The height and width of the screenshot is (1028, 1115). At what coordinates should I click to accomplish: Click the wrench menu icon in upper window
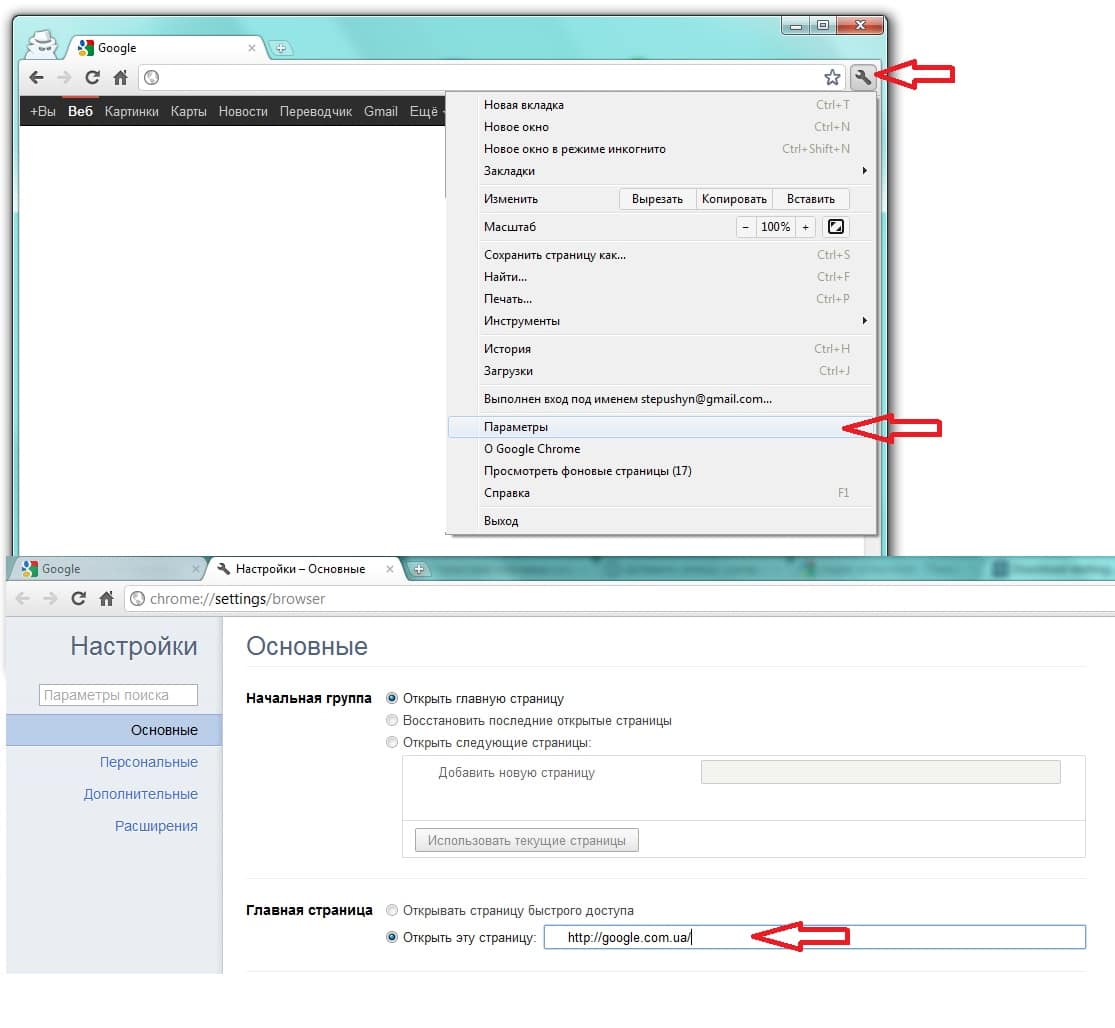(x=862, y=77)
